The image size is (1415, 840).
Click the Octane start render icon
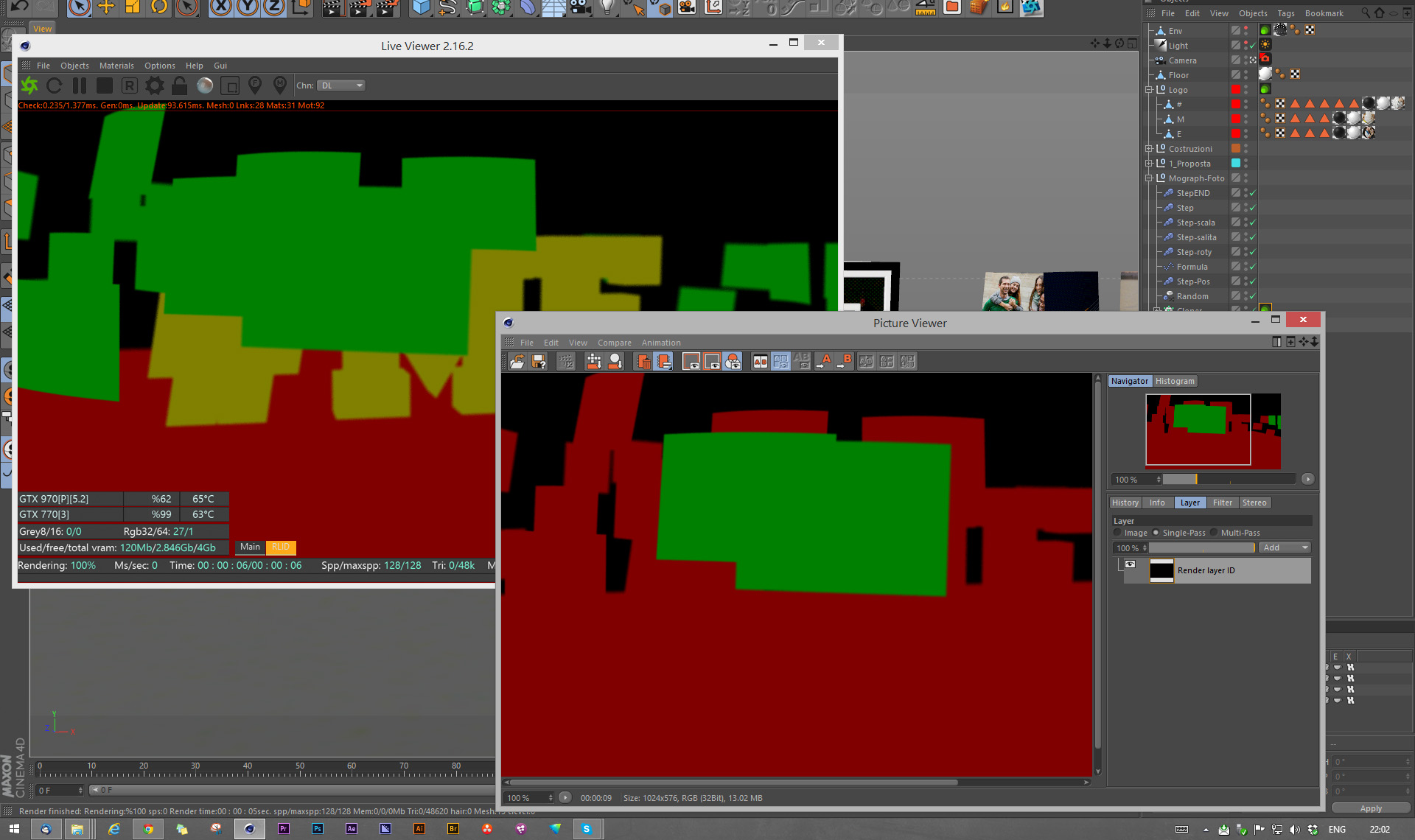click(29, 85)
